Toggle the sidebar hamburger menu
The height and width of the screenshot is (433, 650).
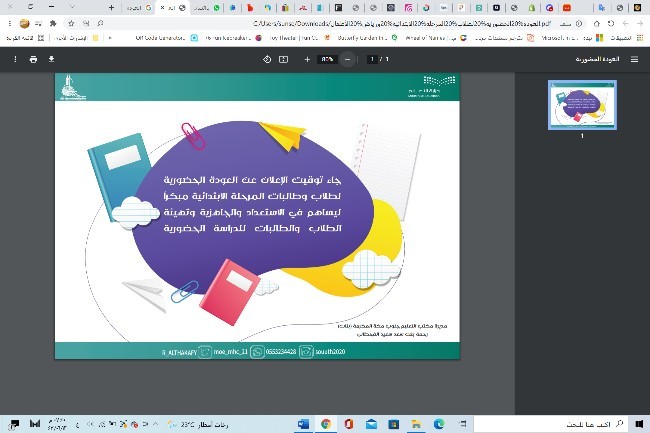[x=634, y=59]
